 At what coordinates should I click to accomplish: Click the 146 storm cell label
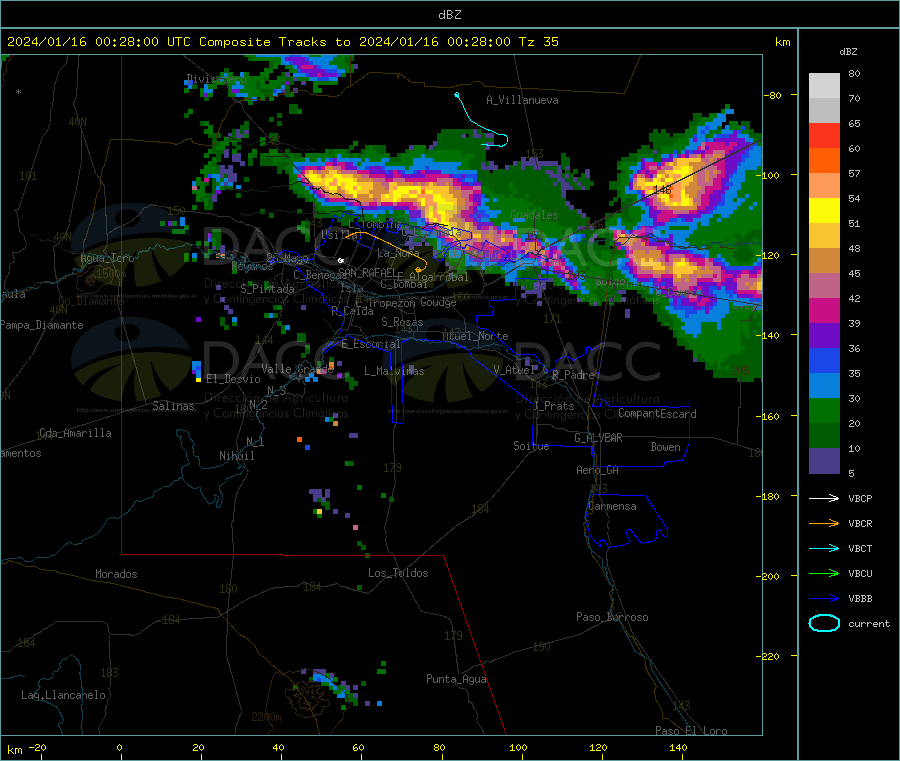[662, 189]
